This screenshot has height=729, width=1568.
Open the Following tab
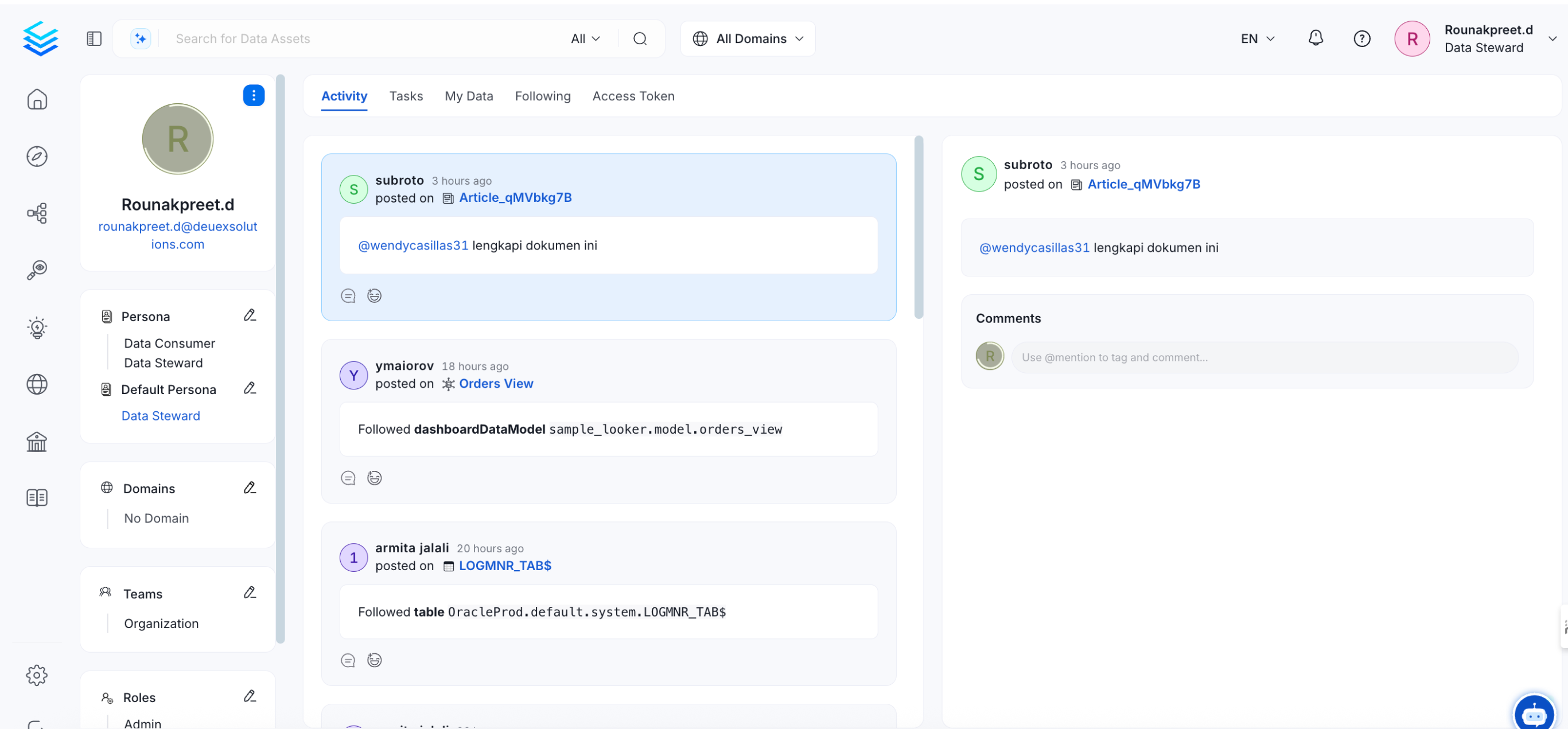point(543,96)
